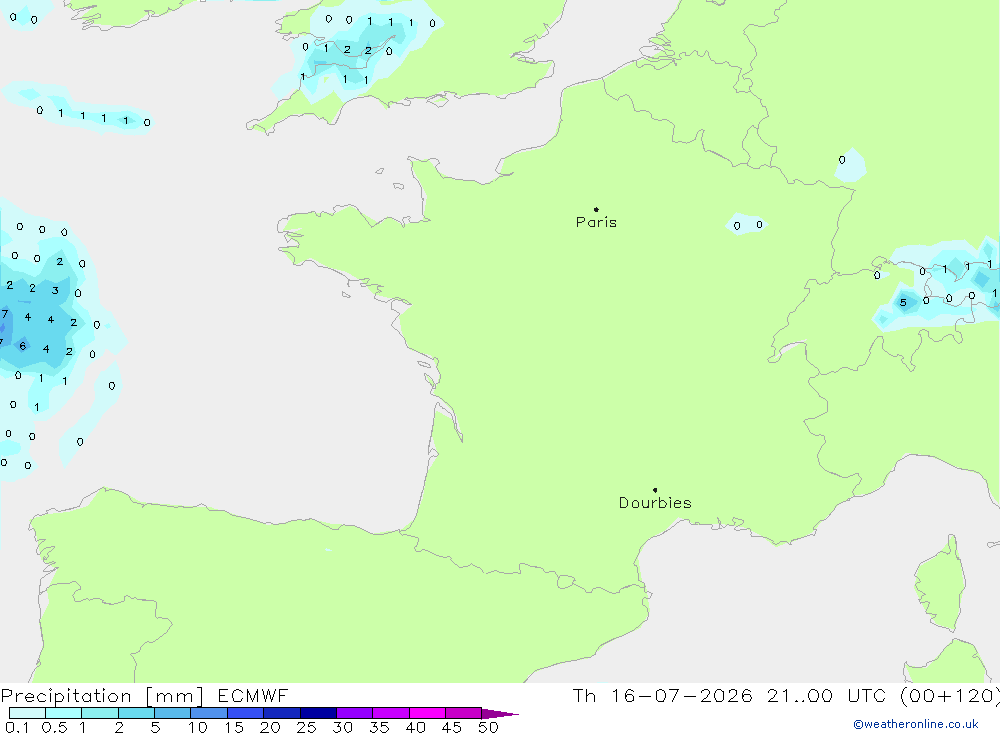Pick the 30–35 mm legend swatch

[x=355, y=713]
